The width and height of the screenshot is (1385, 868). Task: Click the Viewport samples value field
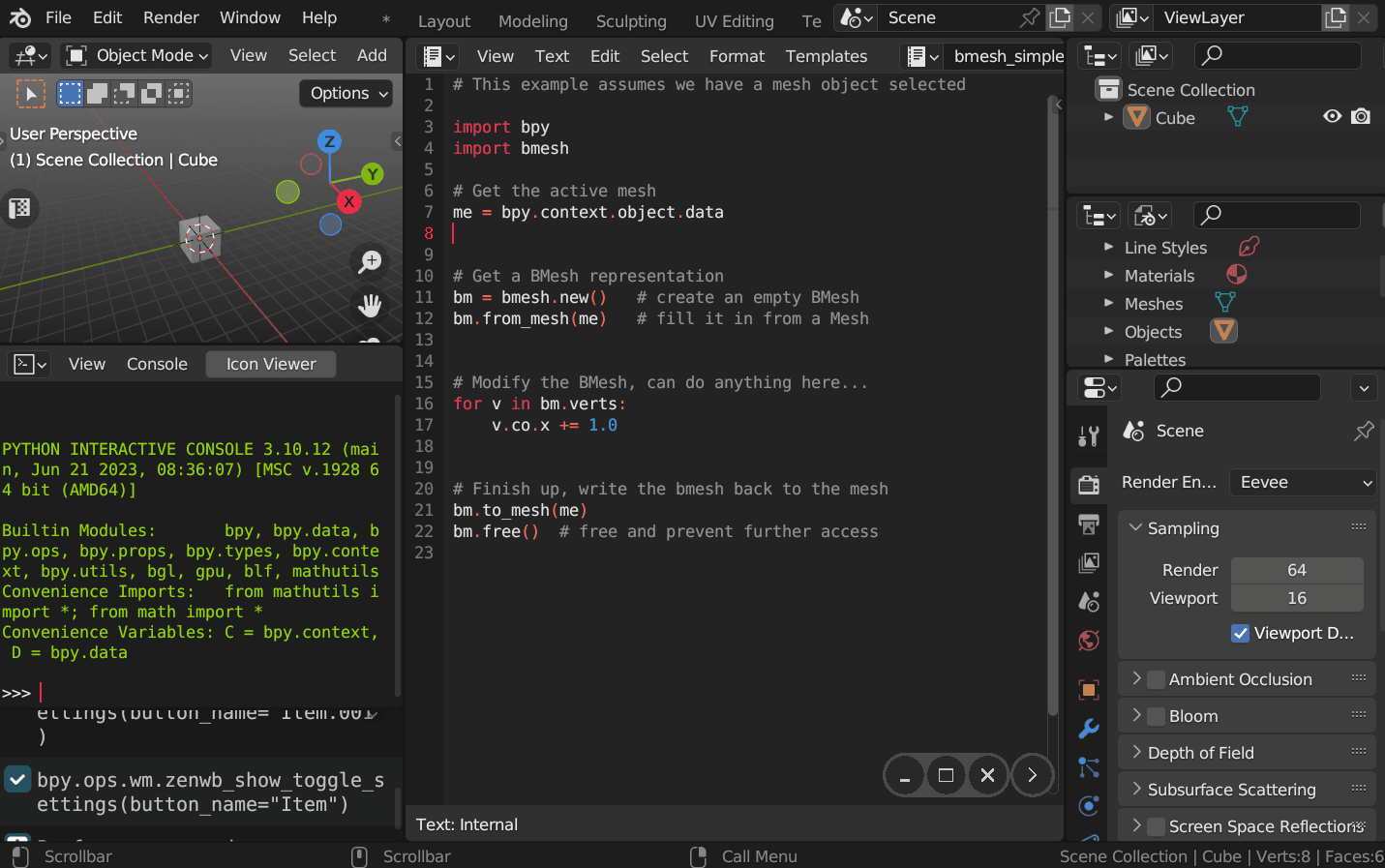(x=1297, y=598)
